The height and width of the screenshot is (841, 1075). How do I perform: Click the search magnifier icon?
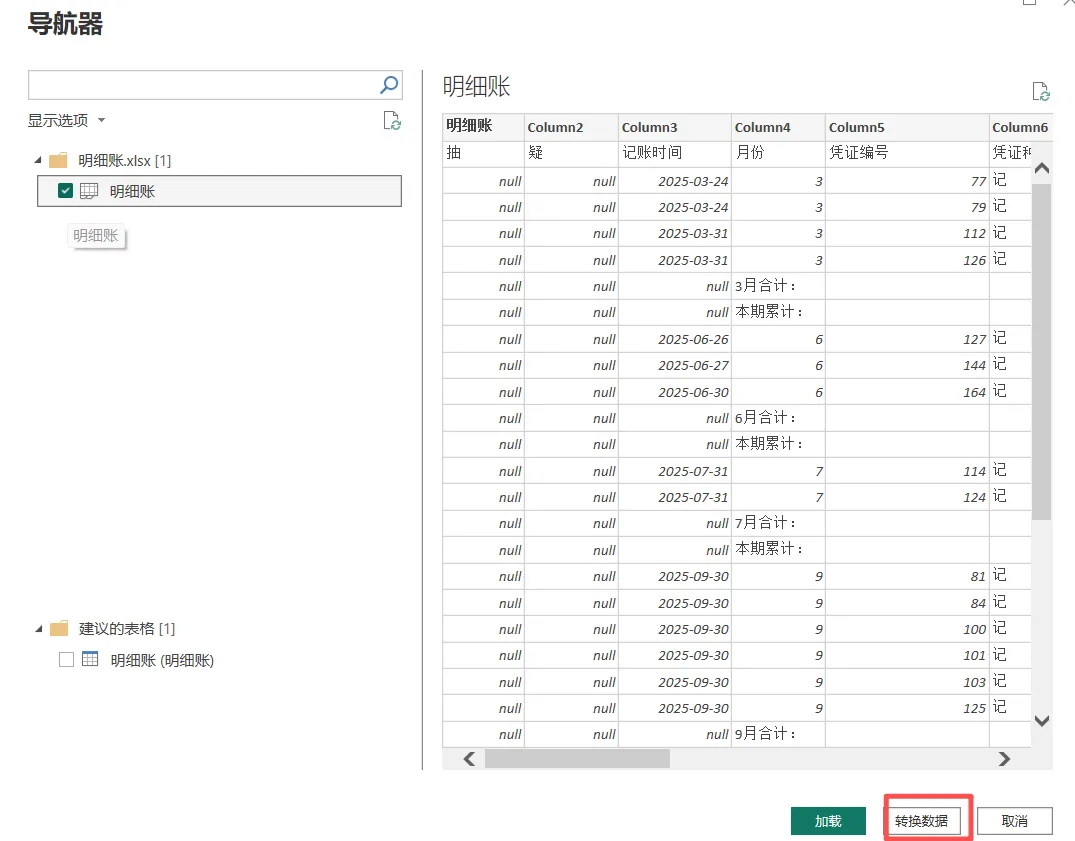[x=389, y=85]
